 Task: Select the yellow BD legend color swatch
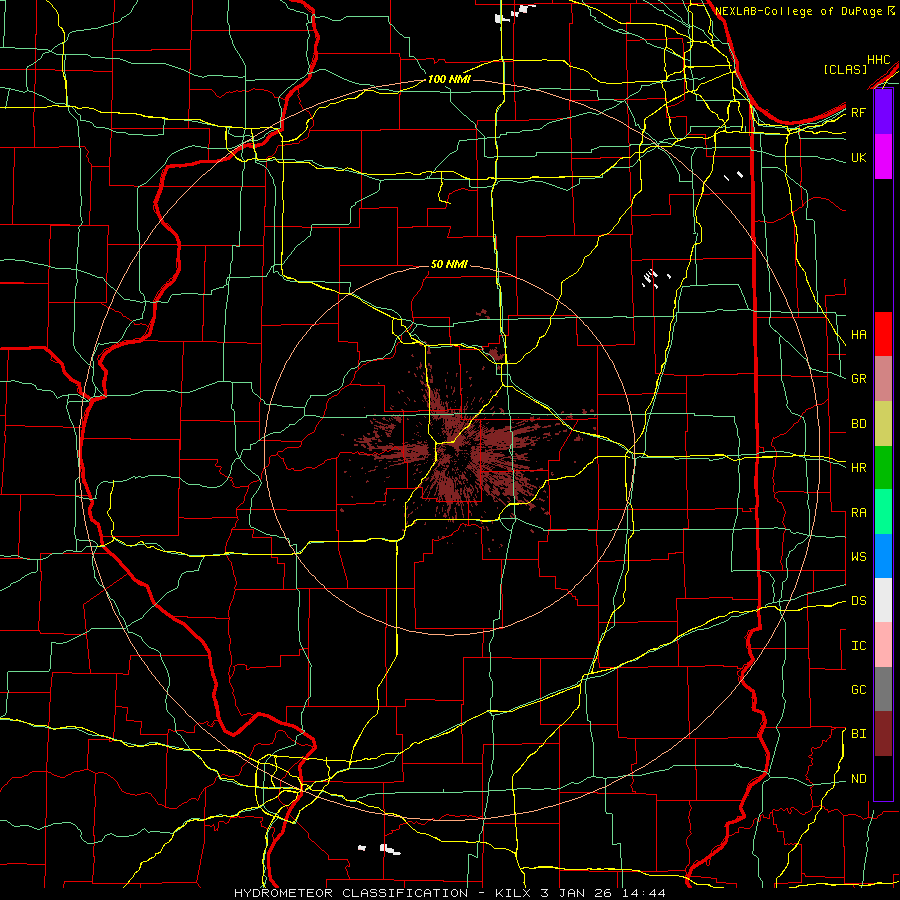point(883,423)
